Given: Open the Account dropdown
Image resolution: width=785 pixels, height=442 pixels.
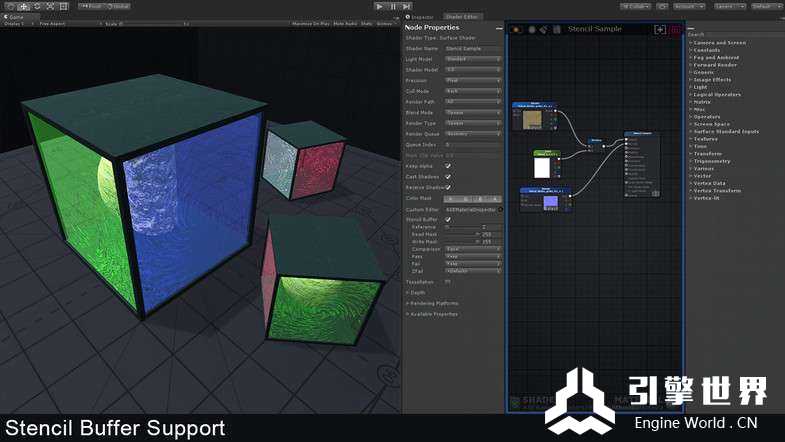Looking at the screenshot, I should 688,7.
